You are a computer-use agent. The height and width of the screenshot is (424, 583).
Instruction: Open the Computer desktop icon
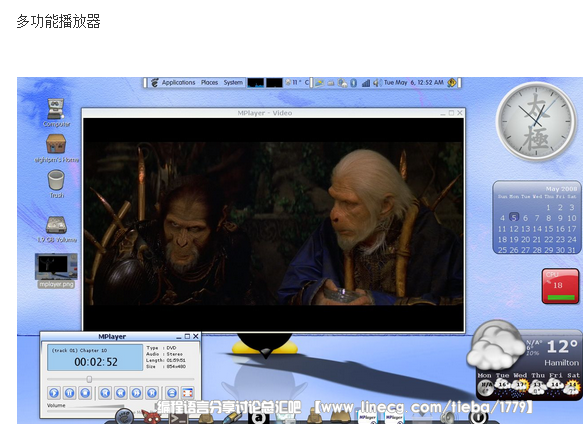click(x=56, y=113)
